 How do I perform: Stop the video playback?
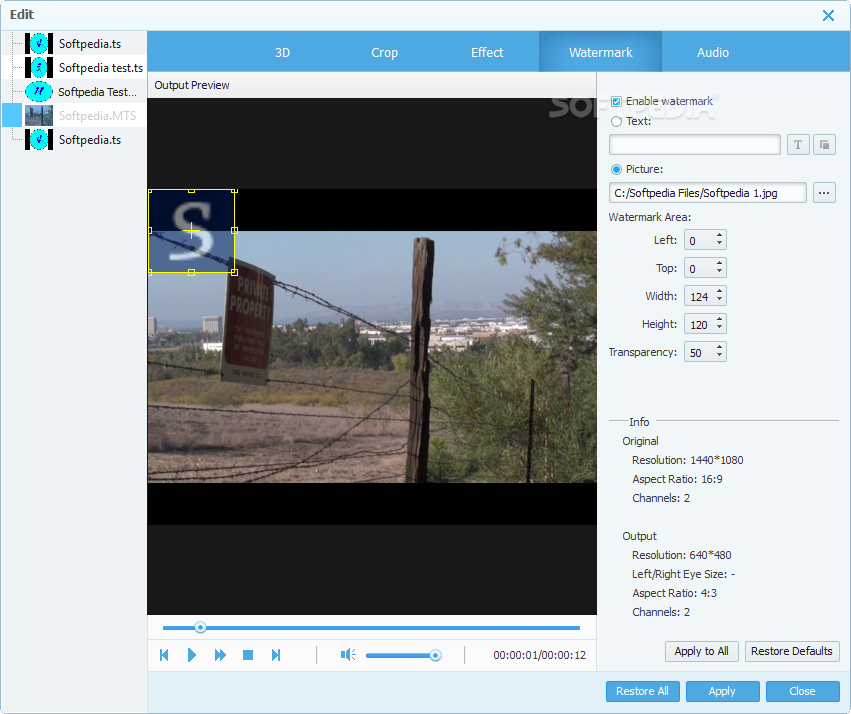click(248, 655)
